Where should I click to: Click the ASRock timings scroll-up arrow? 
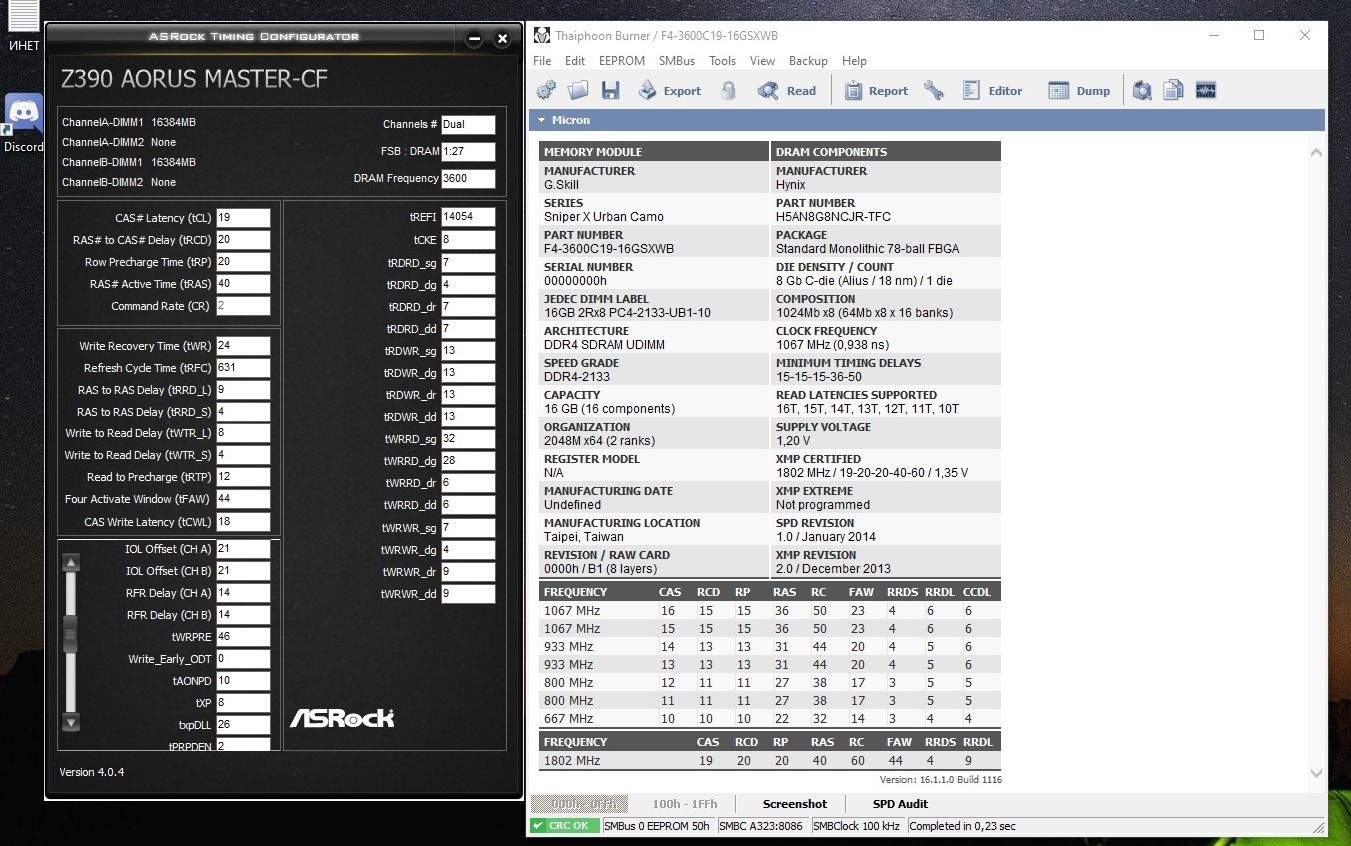70,563
